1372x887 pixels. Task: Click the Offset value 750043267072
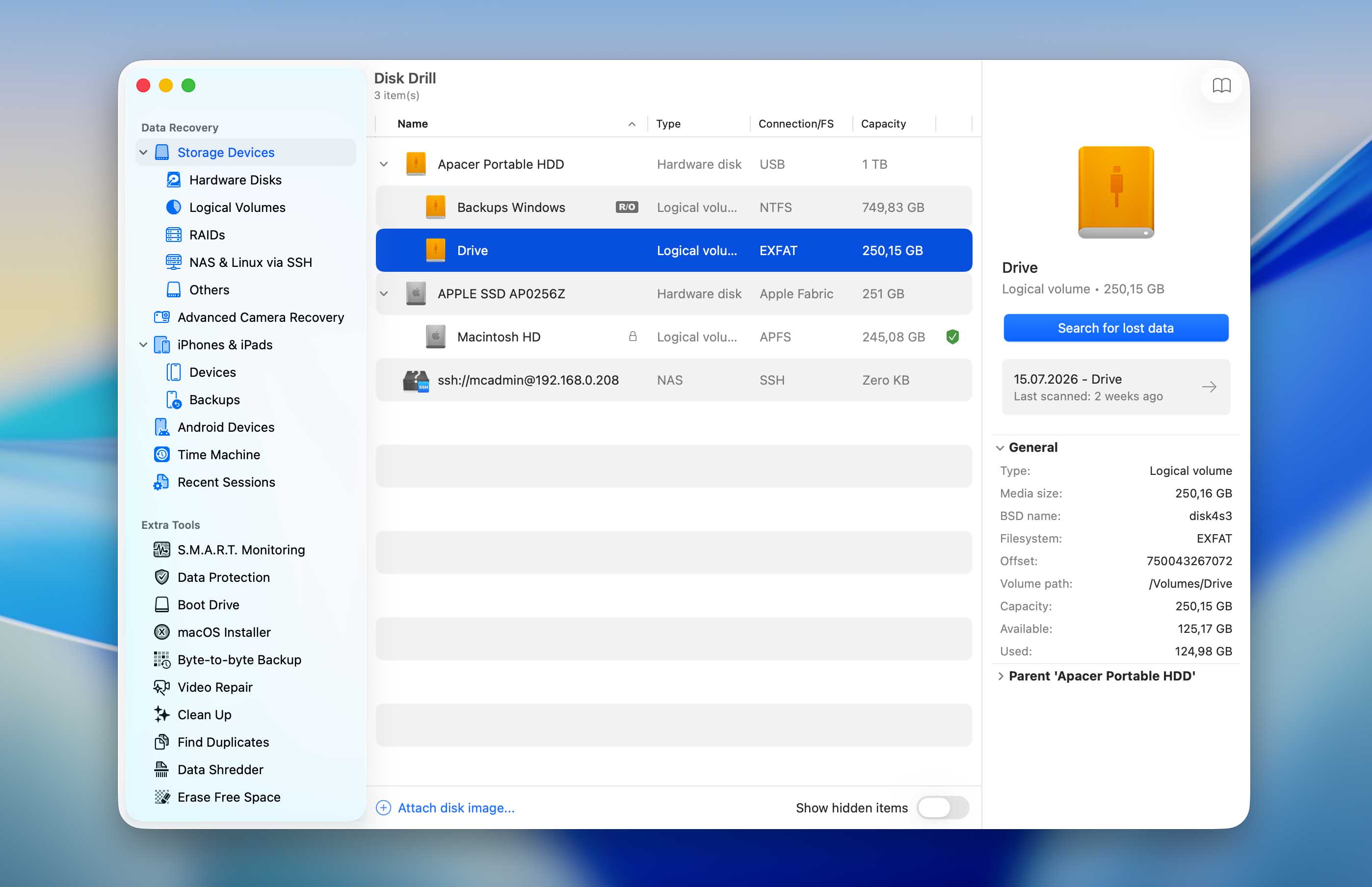[x=1189, y=561]
